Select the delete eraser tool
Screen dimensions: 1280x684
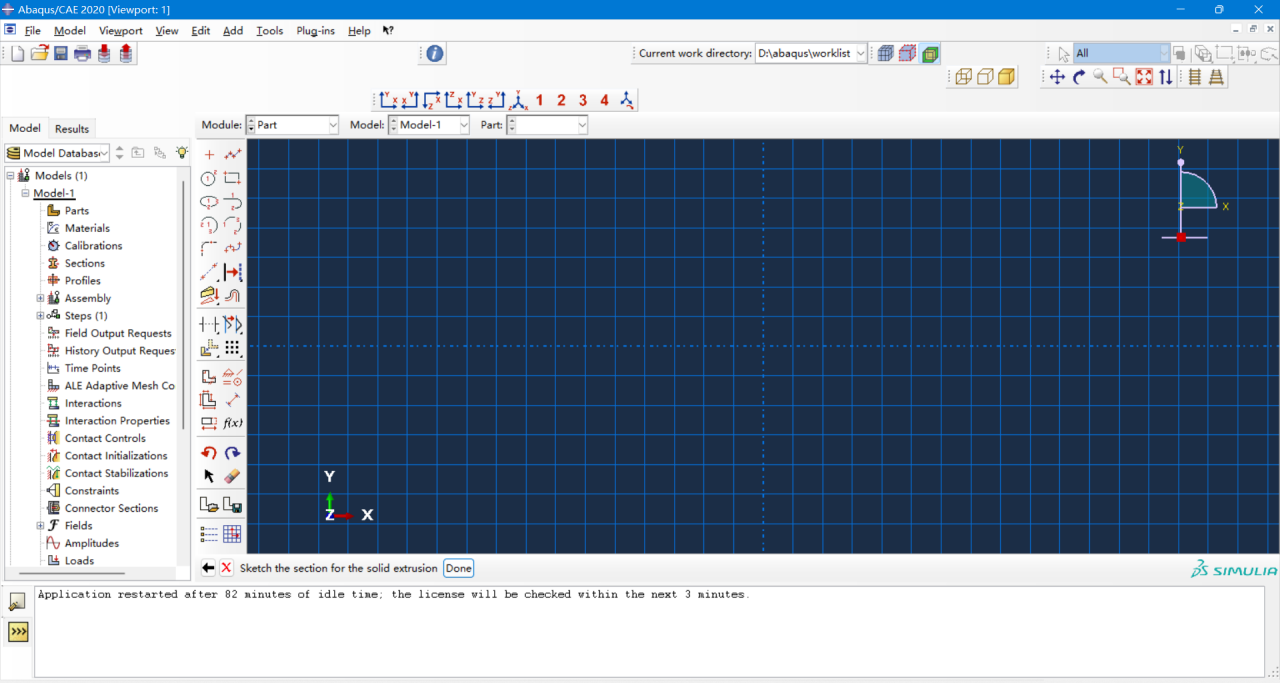(x=232, y=476)
